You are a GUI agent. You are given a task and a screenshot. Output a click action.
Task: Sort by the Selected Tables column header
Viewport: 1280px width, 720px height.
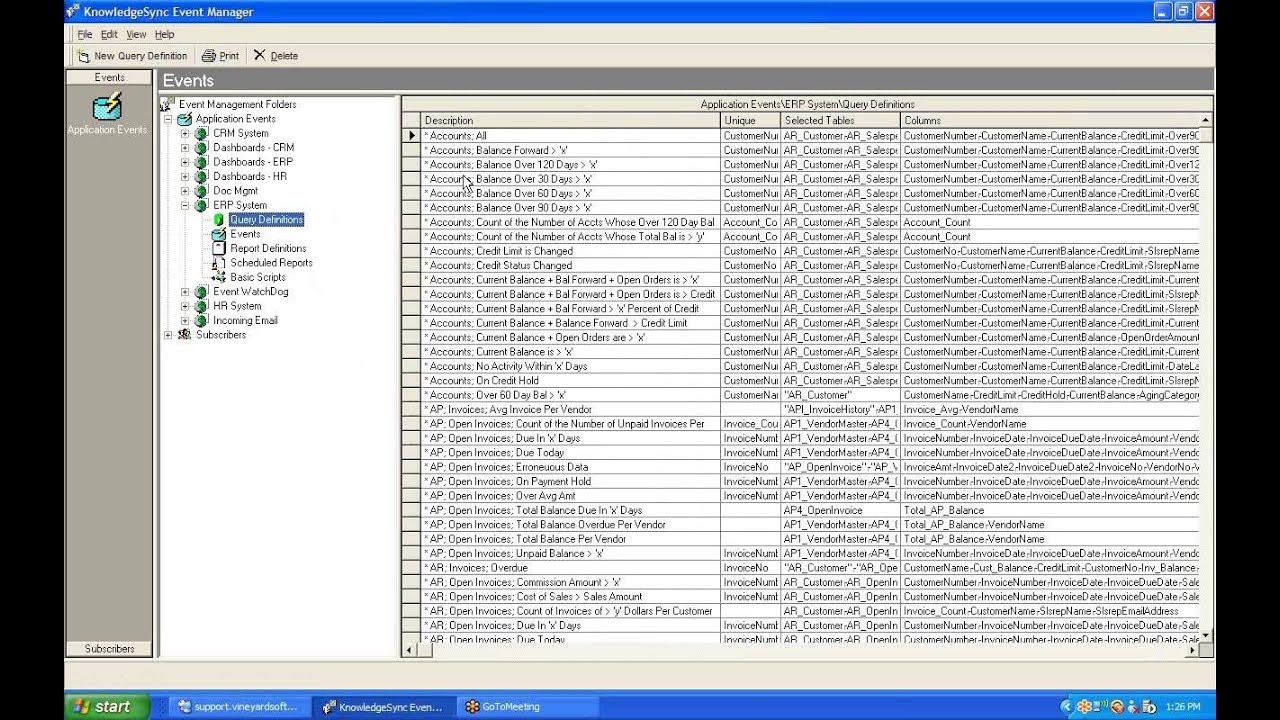point(840,120)
